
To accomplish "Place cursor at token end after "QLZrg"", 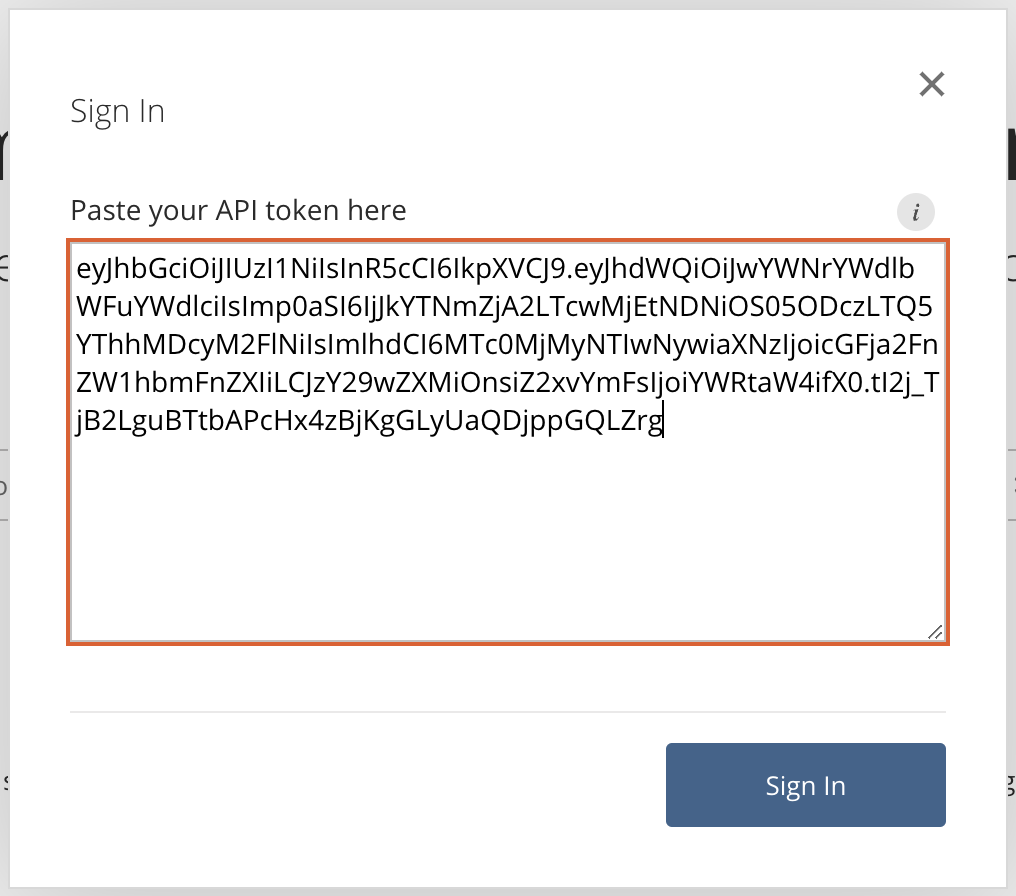I will (663, 422).
